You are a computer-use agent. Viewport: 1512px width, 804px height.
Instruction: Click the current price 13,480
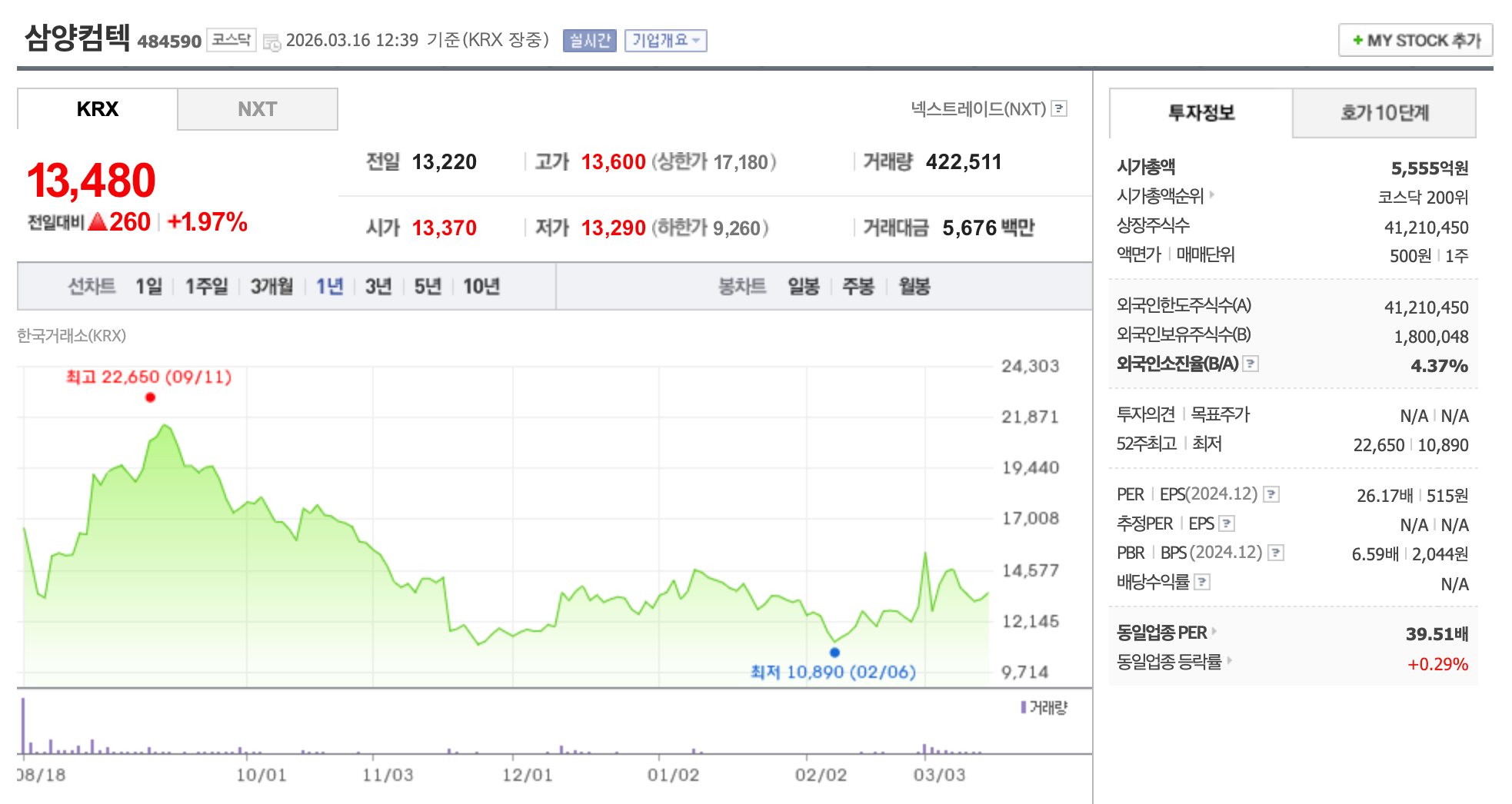coord(92,181)
